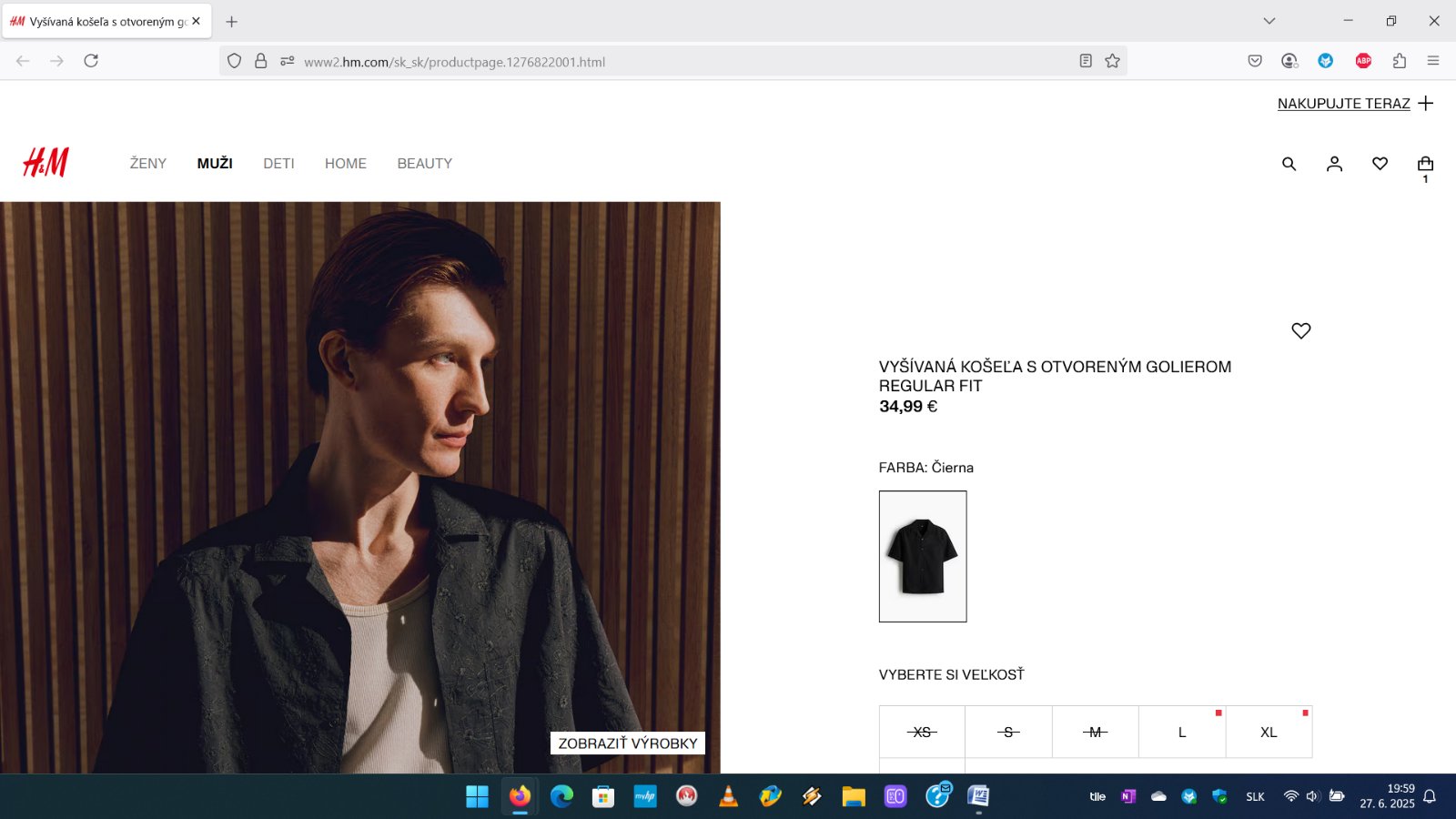Image resolution: width=1456 pixels, height=819 pixels.
Task: Click the ZOBRAZIŤ VÝROBKY button
Action: [x=627, y=743]
